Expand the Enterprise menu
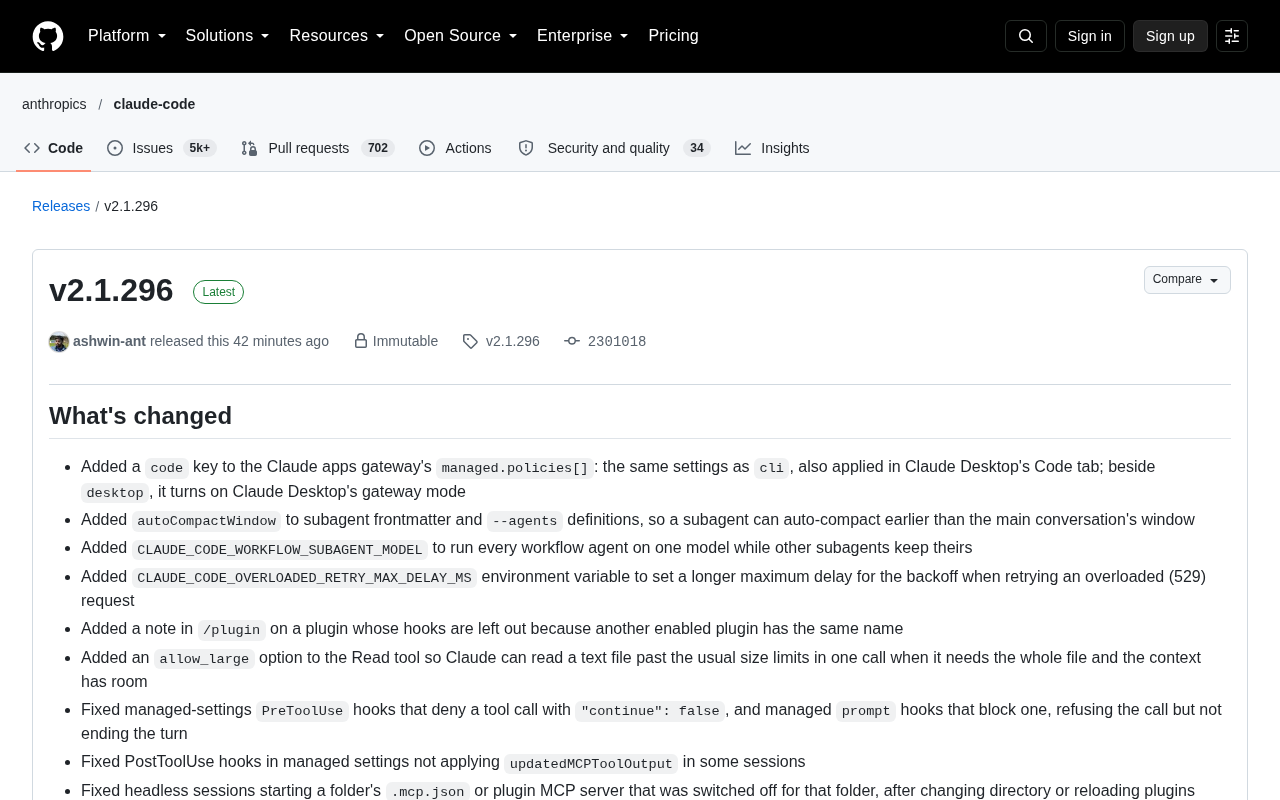The image size is (1280, 800). click(x=583, y=36)
